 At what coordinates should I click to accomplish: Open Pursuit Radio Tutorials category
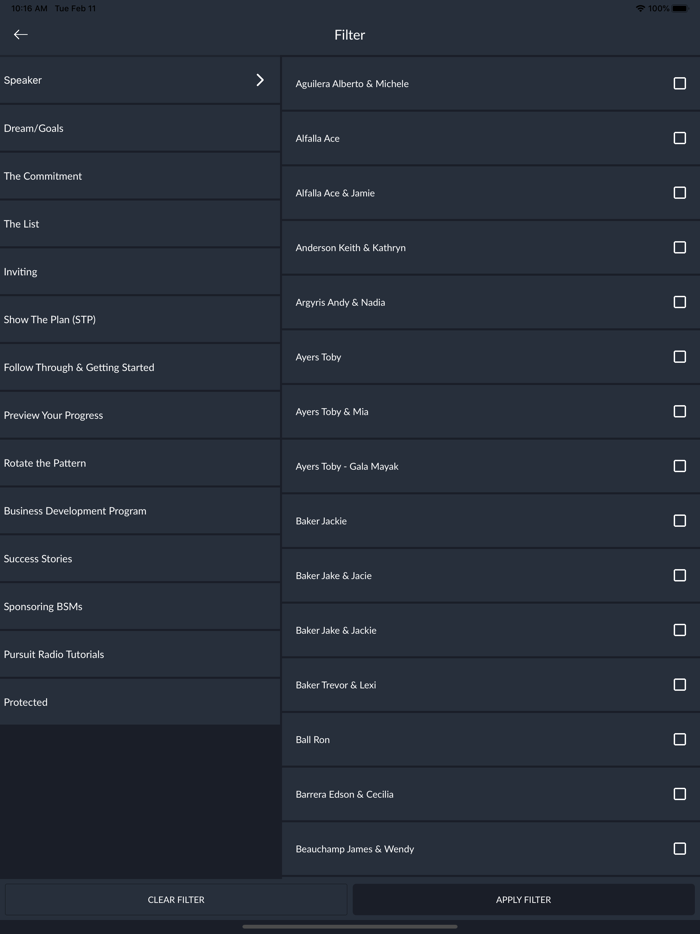pos(140,654)
